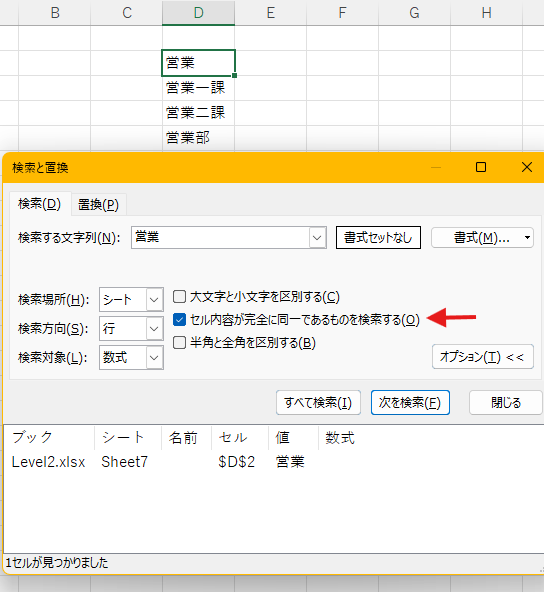Select column F header

tap(342, 13)
